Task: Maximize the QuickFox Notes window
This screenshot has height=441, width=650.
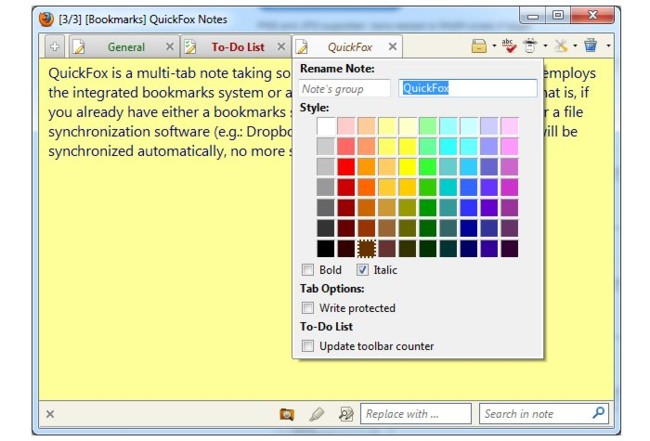Action: coord(558,16)
